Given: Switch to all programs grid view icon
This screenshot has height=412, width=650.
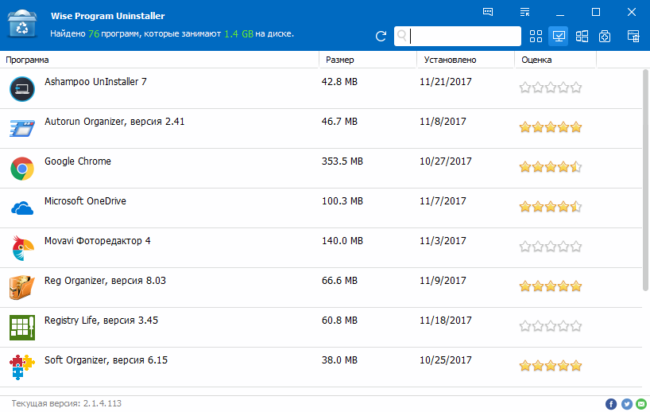Looking at the screenshot, I should (x=536, y=36).
